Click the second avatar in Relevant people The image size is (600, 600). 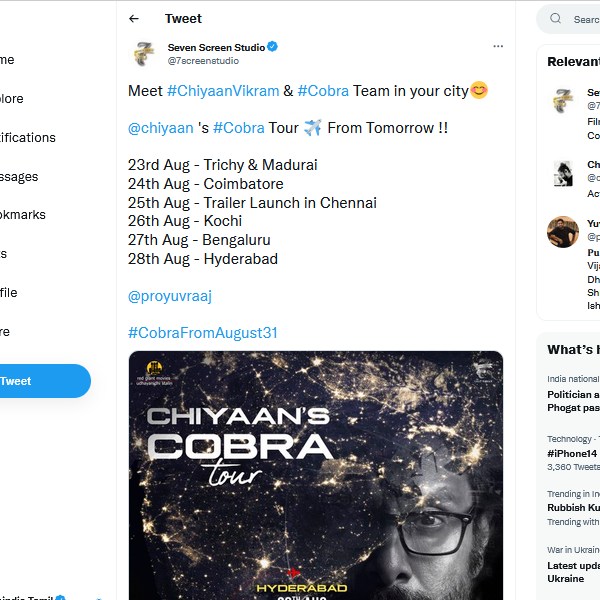pos(562,173)
